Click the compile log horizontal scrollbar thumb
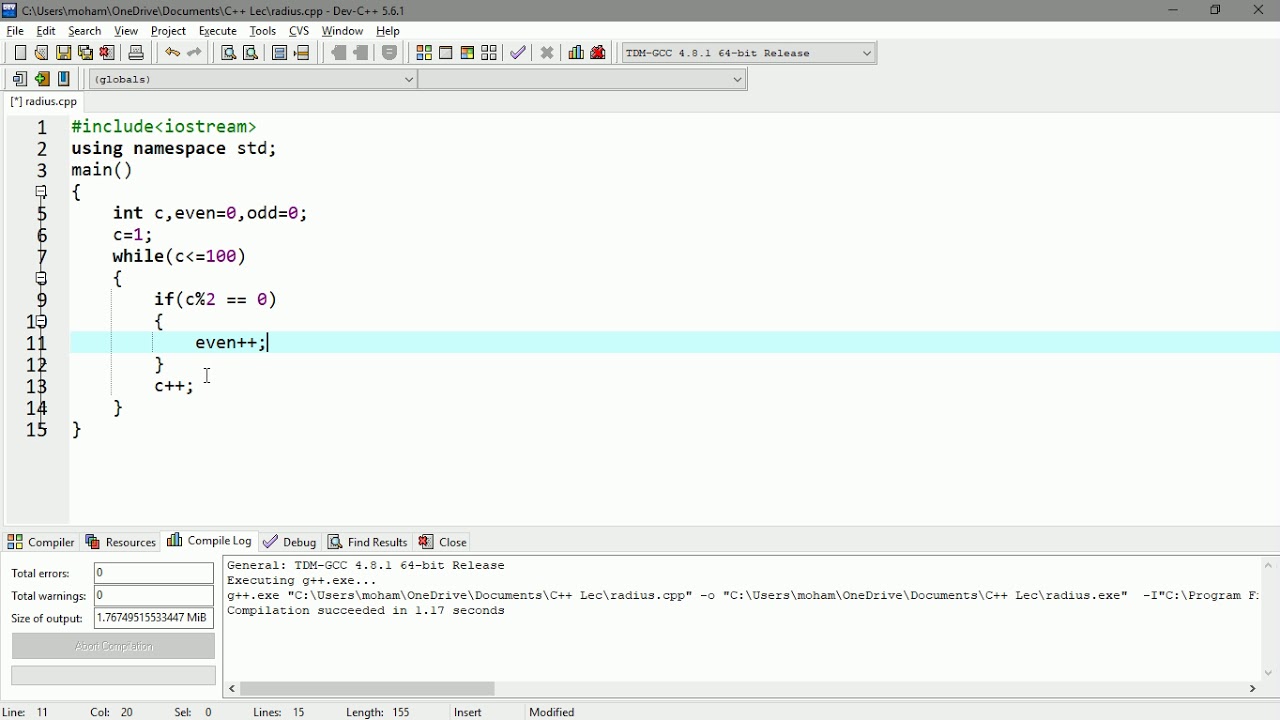This screenshot has height=720, width=1280. pos(369,689)
